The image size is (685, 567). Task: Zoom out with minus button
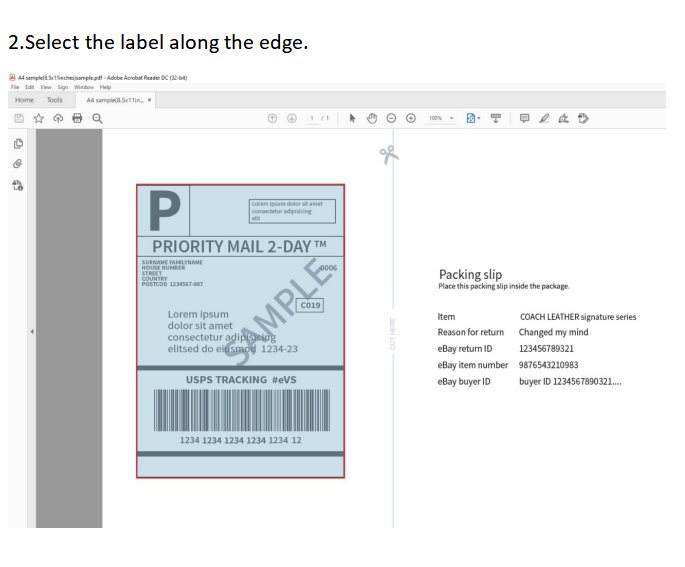tap(391, 118)
